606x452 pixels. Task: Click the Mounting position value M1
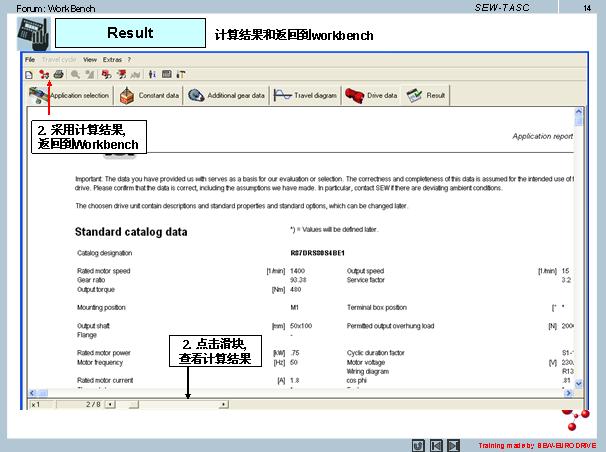click(x=294, y=308)
